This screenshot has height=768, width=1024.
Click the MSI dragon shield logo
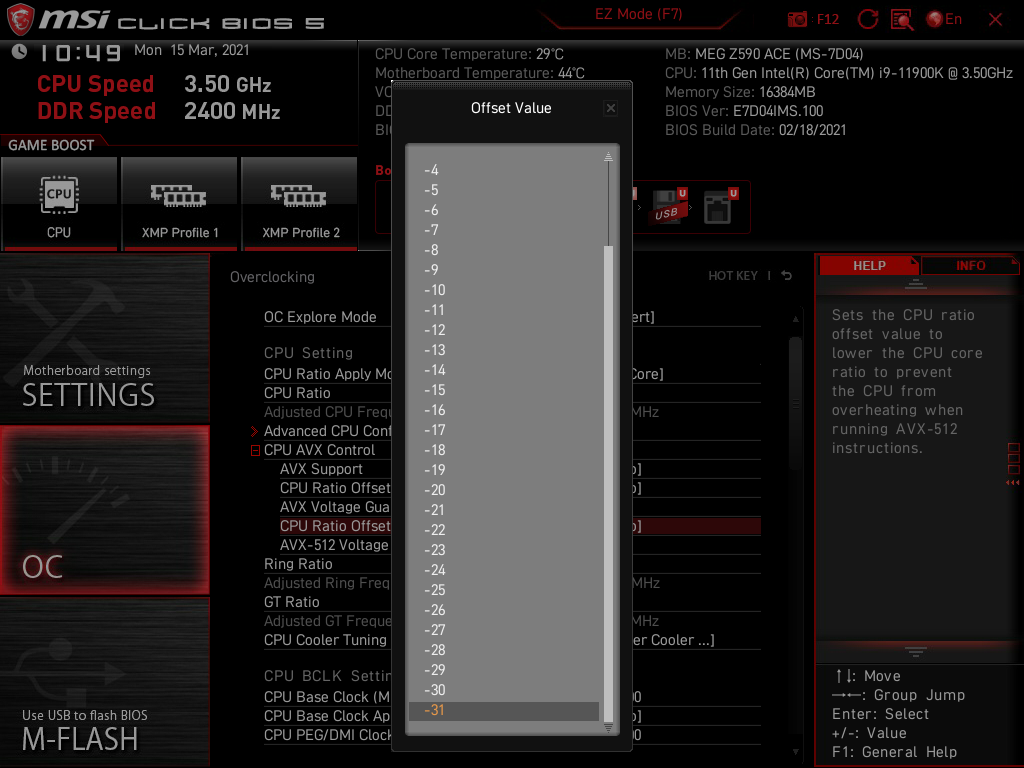[x=20, y=19]
